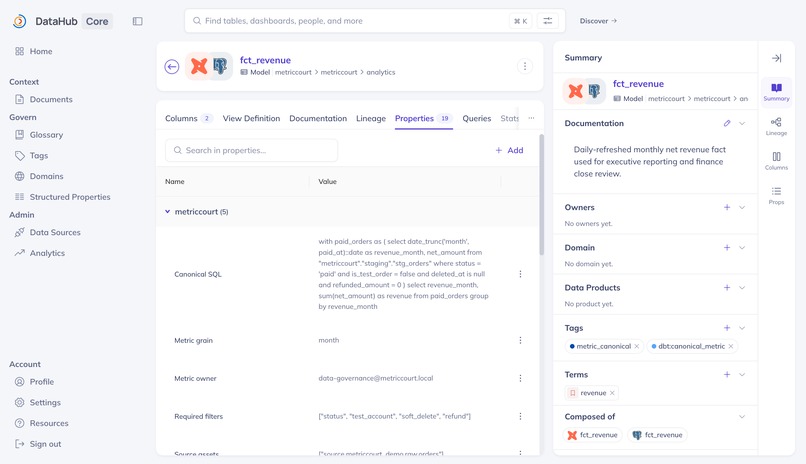Click the Add property button
Viewport: 806px width, 464px height.
point(509,151)
